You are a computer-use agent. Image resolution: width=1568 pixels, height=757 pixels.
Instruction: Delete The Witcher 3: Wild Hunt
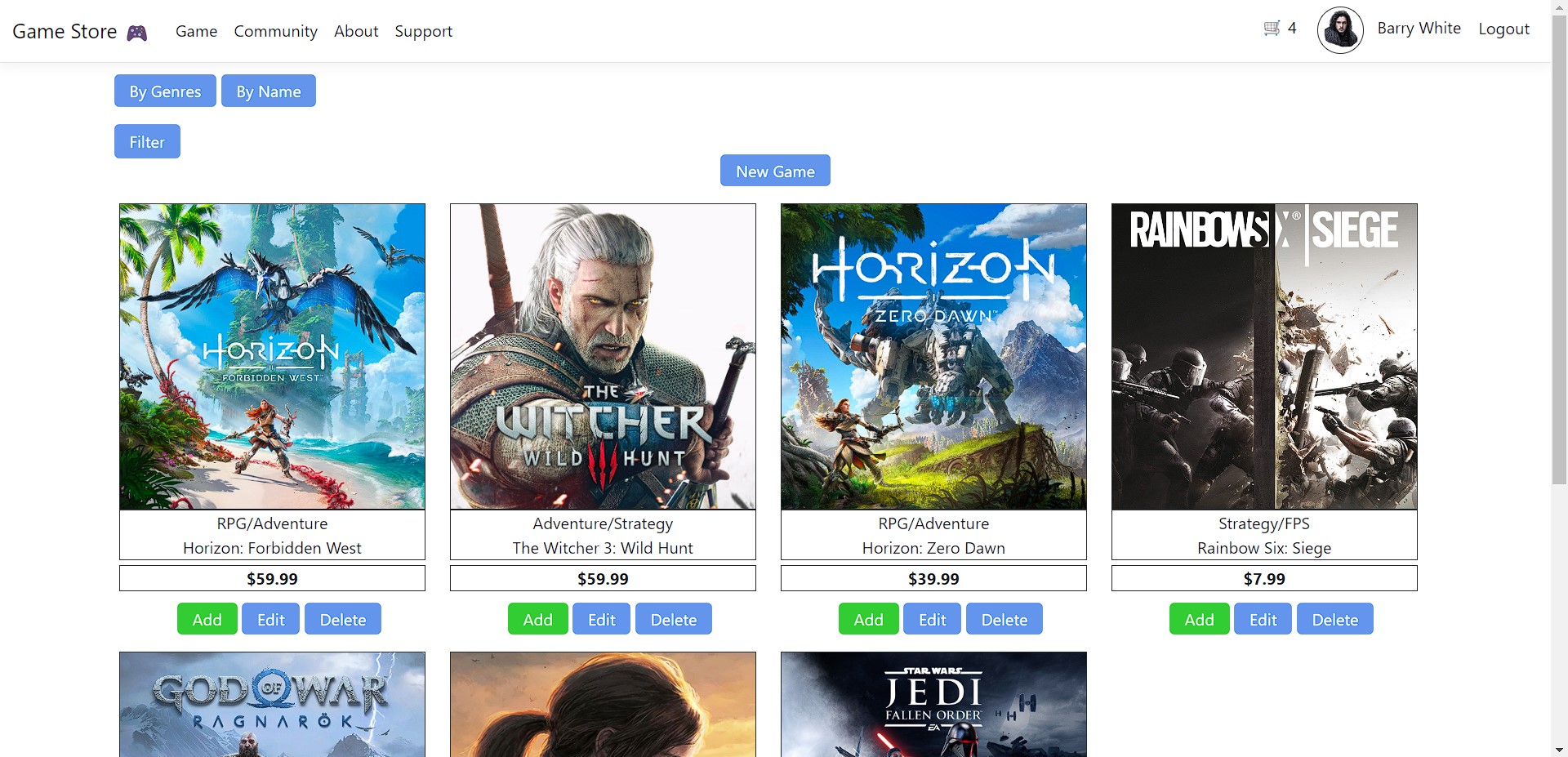674,619
